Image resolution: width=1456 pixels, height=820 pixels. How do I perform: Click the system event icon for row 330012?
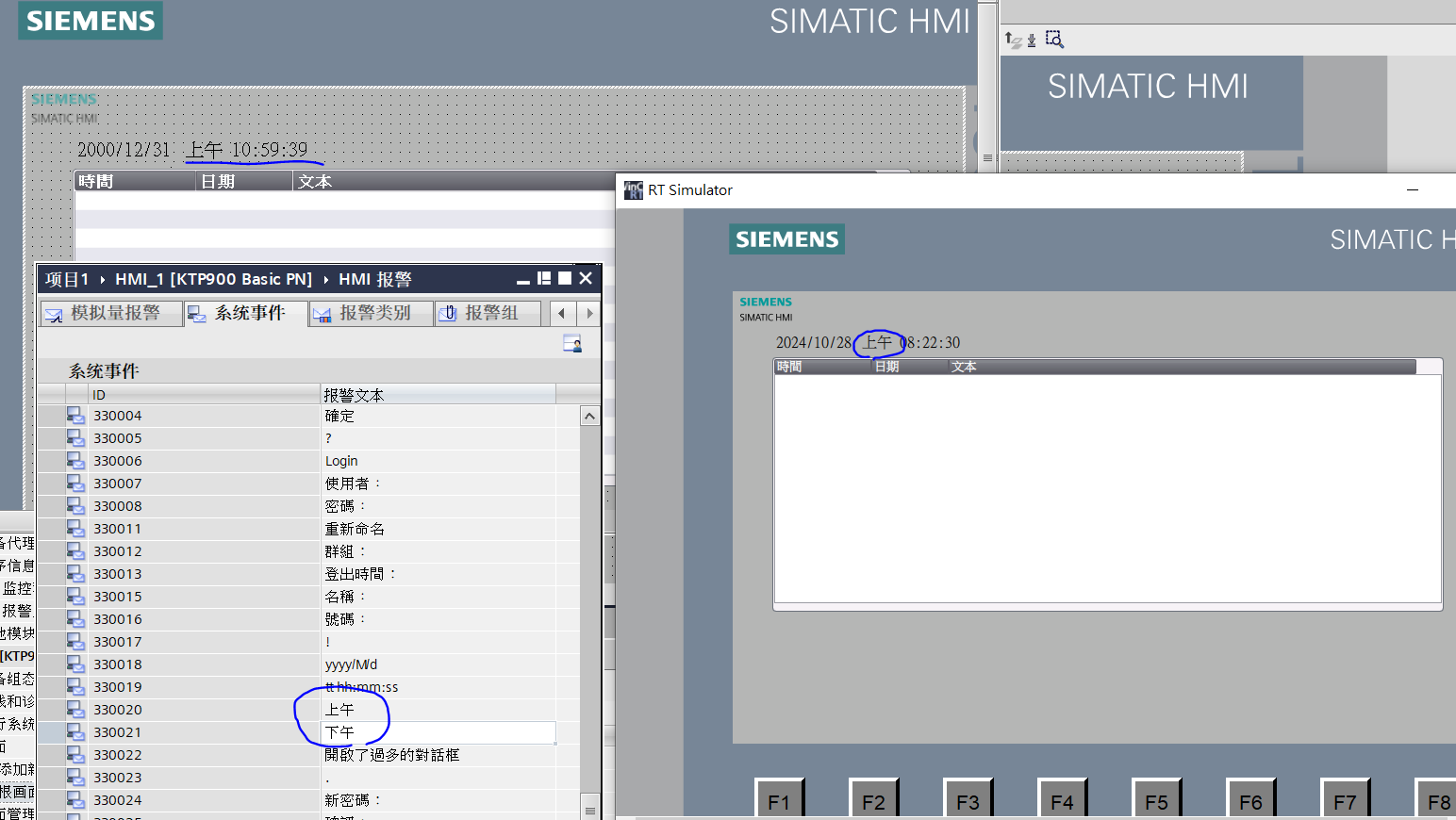75,550
